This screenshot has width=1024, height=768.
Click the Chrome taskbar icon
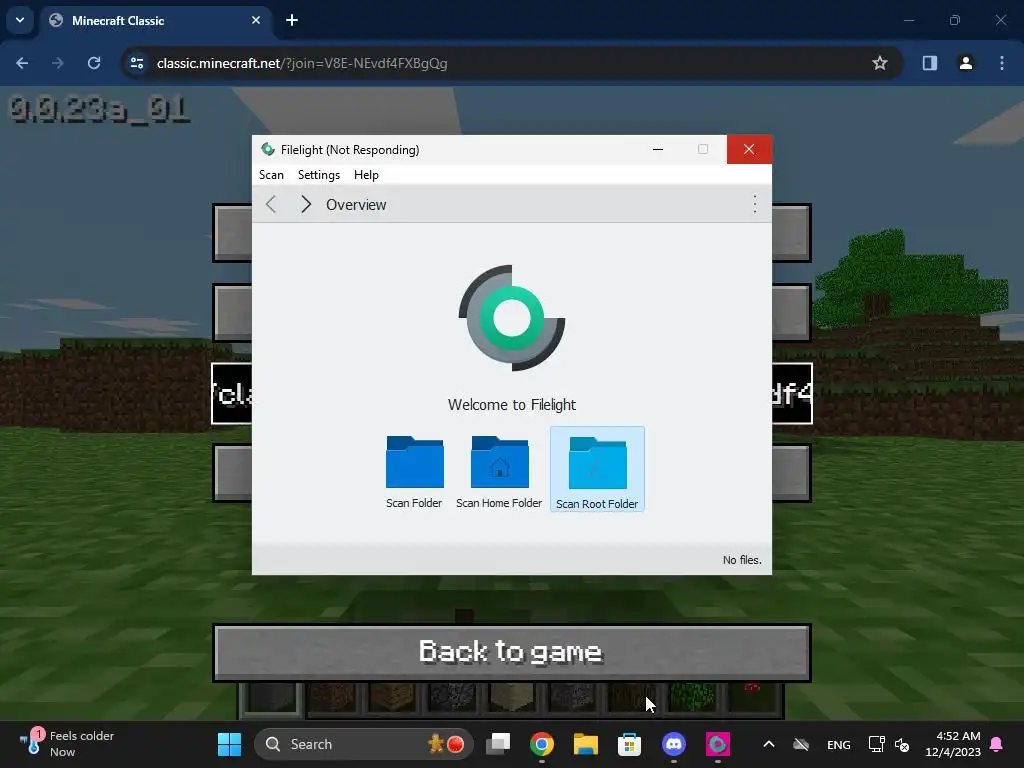[542, 744]
